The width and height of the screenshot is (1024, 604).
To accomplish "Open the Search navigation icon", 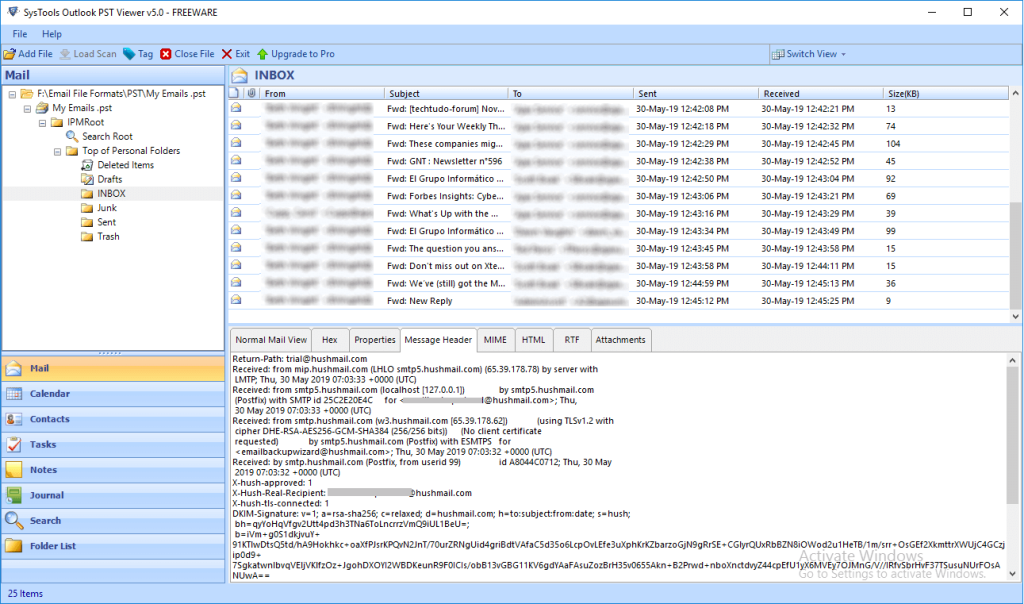I will click(x=14, y=521).
